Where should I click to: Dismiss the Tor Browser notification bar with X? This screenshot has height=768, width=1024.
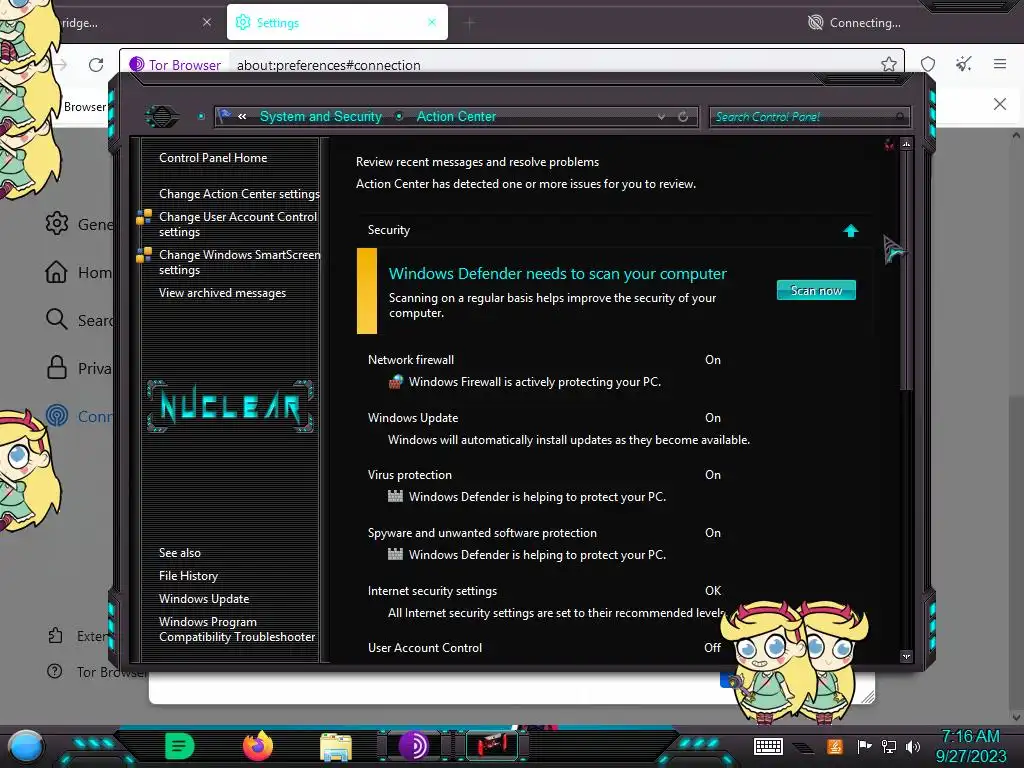pos(999,104)
